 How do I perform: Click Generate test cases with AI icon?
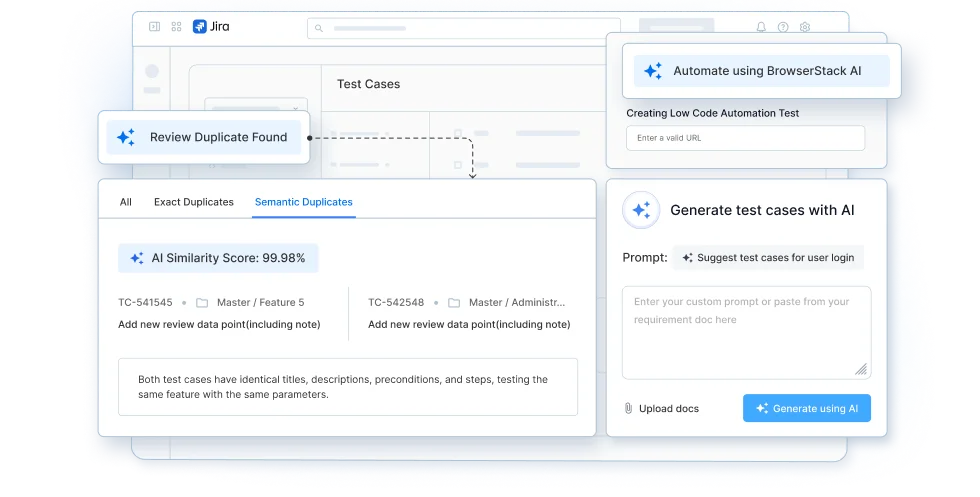[x=641, y=210]
